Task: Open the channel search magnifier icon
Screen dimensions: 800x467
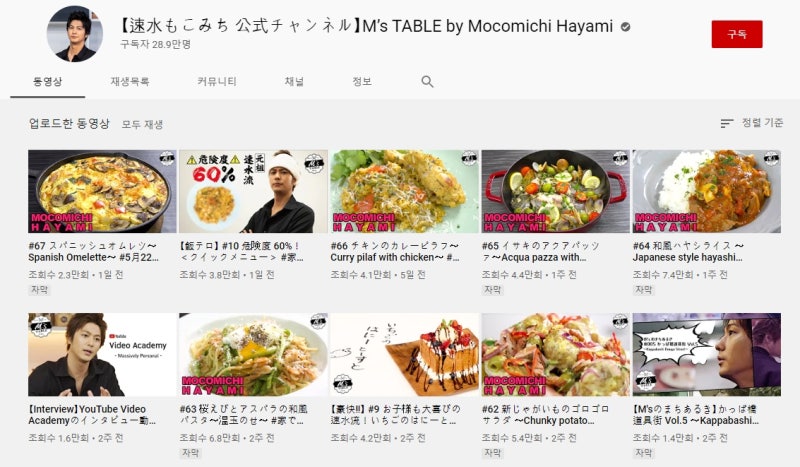Action: [x=427, y=82]
